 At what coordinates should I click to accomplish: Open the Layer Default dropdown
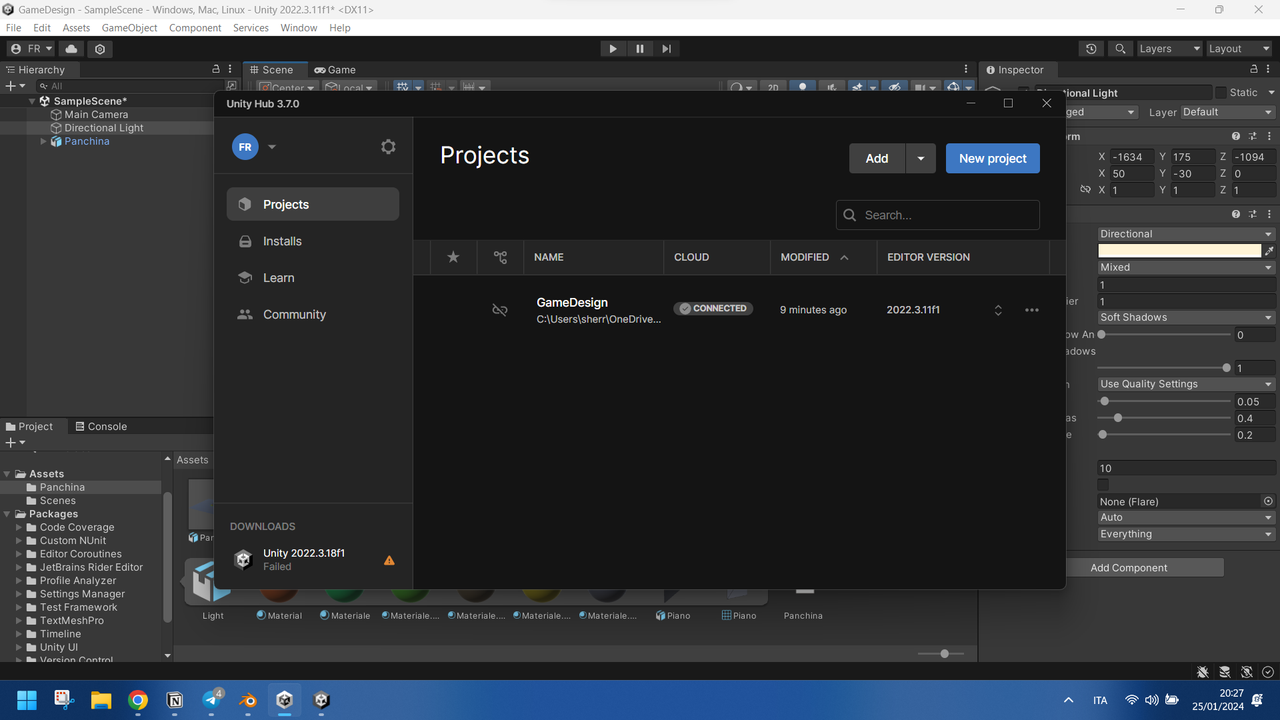pos(1228,112)
